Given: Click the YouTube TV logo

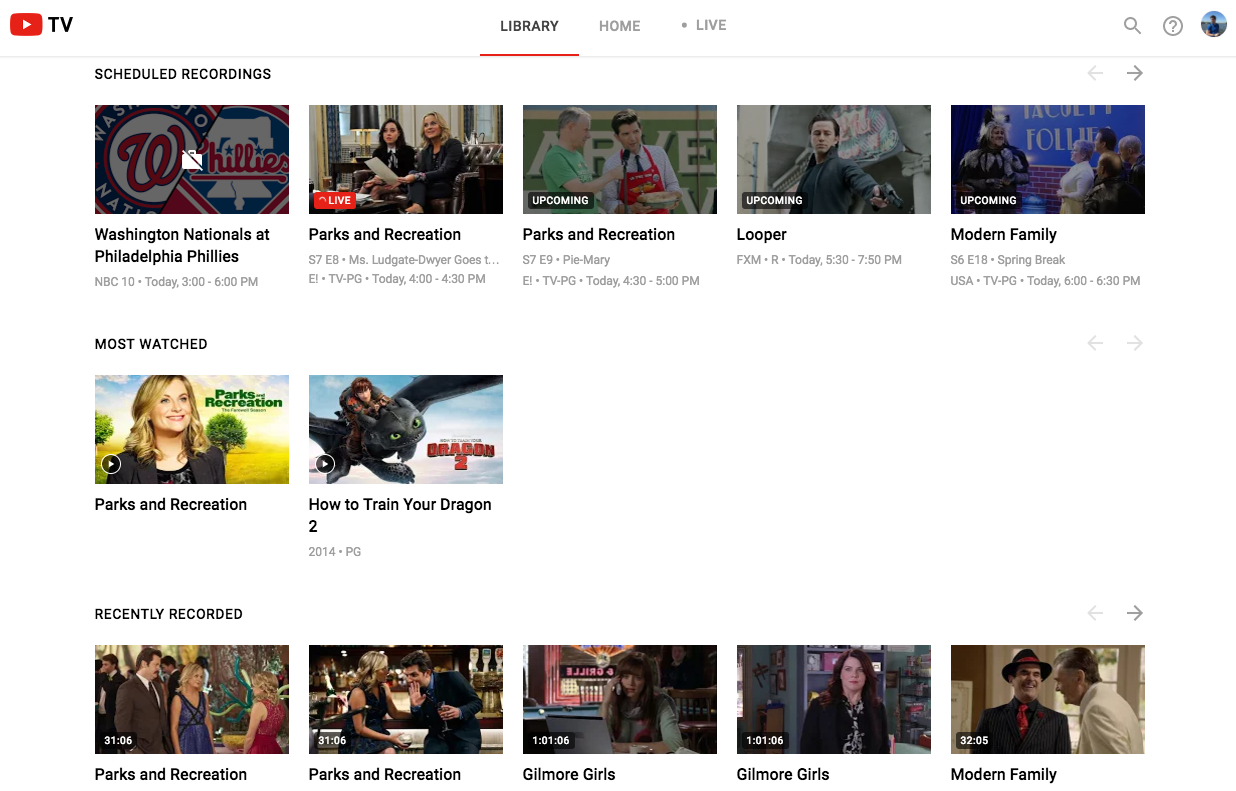Looking at the screenshot, I should [42, 25].
